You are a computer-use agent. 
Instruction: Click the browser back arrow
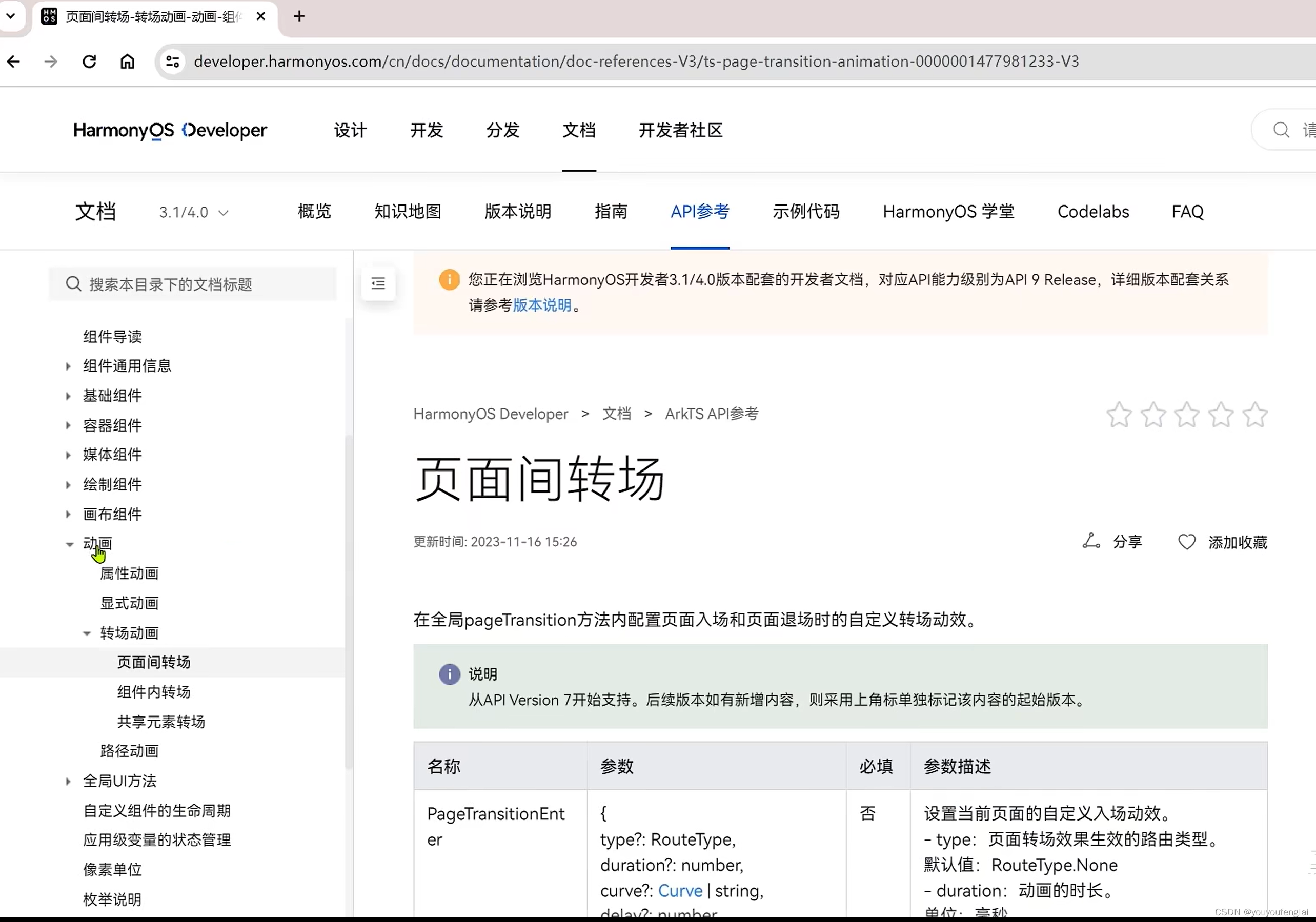[x=14, y=62]
